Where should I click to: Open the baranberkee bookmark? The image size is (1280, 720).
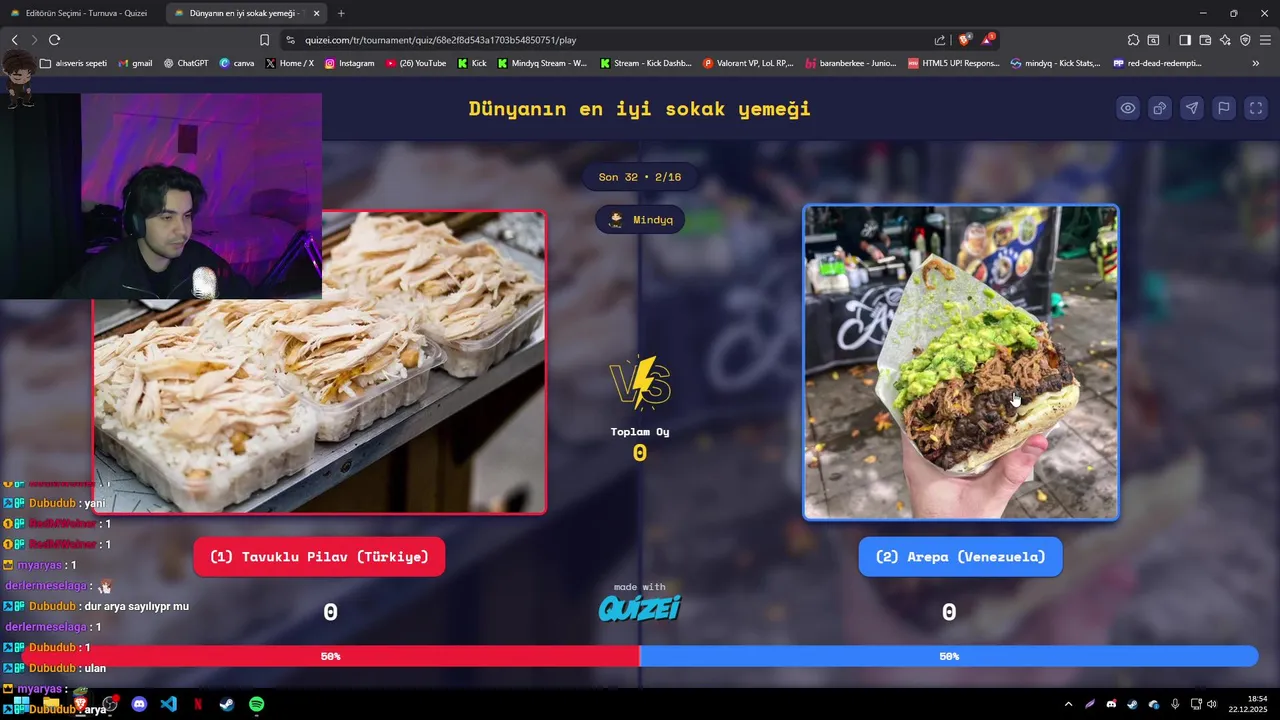point(850,63)
